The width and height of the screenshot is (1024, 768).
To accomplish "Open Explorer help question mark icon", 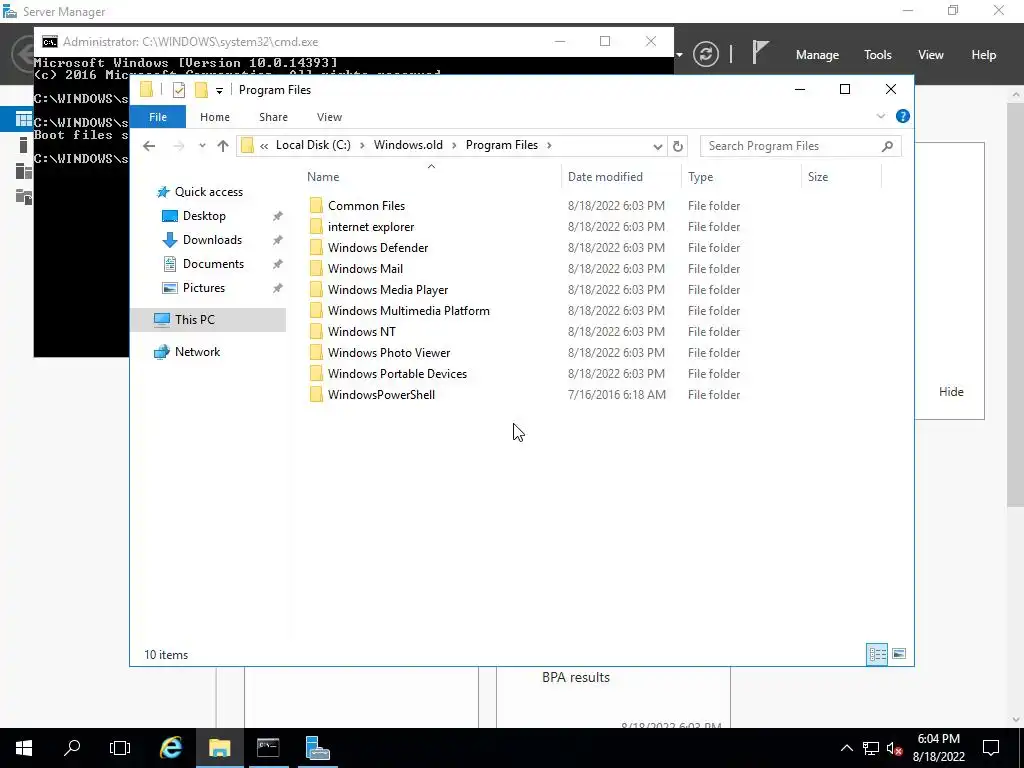I will click(903, 116).
